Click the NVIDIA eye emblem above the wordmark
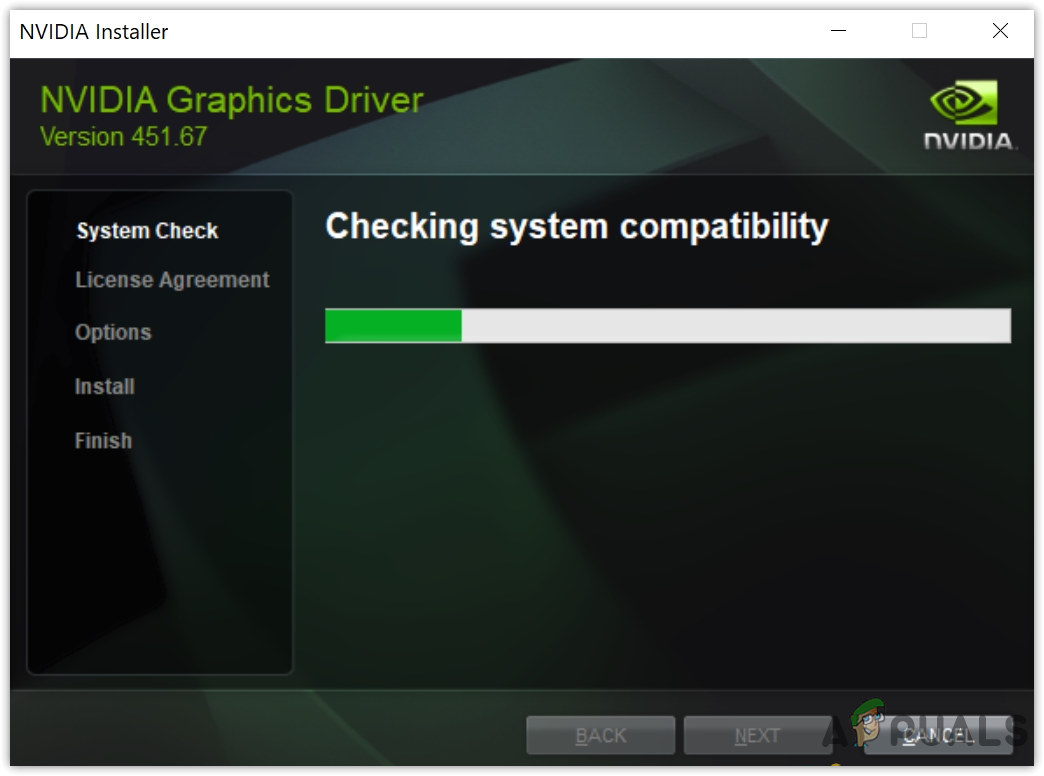The image size is (1044, 776). point(963,100)
